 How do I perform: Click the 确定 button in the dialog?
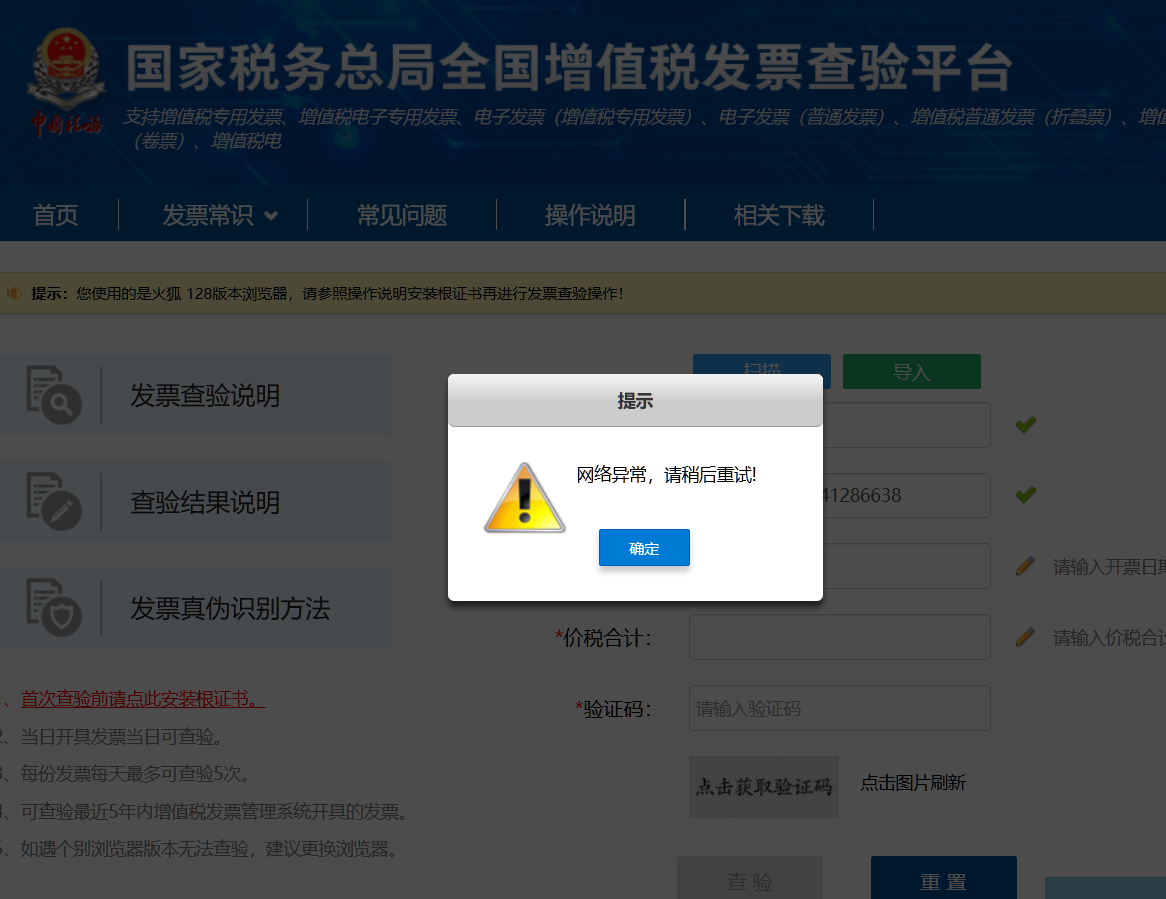(644, 547)
